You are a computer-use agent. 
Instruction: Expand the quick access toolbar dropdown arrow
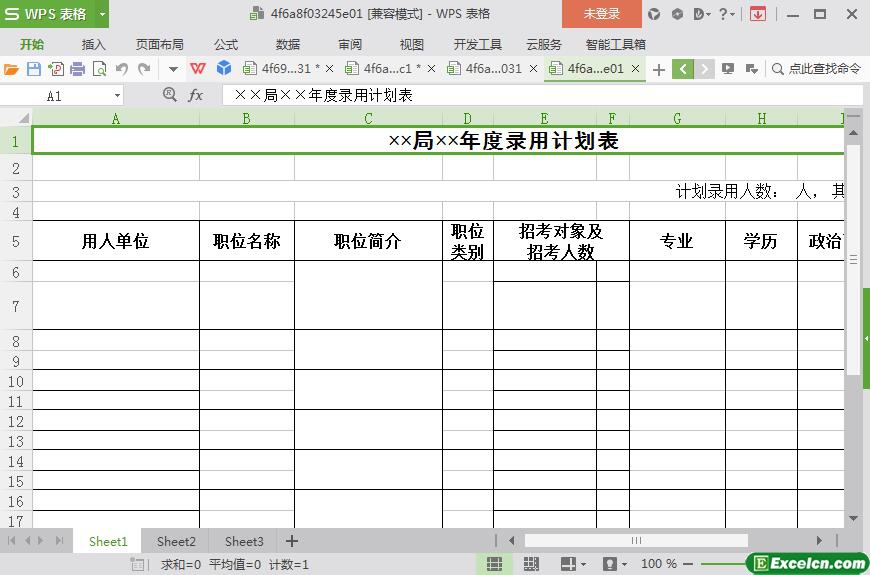[174, 69]
